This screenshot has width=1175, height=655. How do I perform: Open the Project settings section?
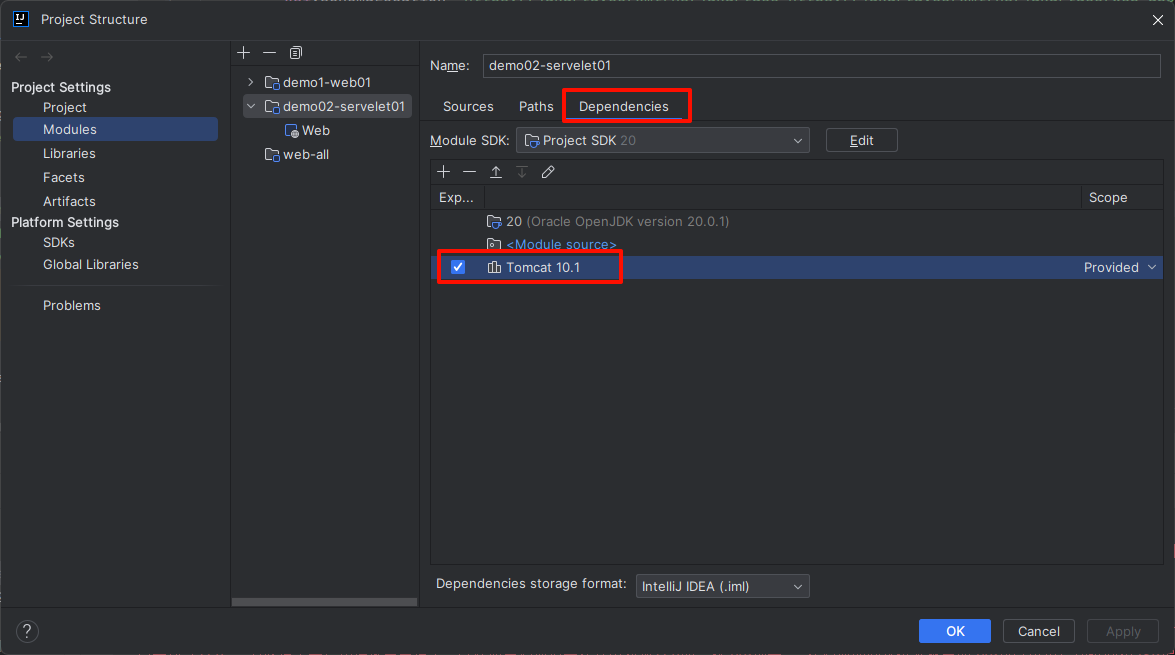coord(64,107)
